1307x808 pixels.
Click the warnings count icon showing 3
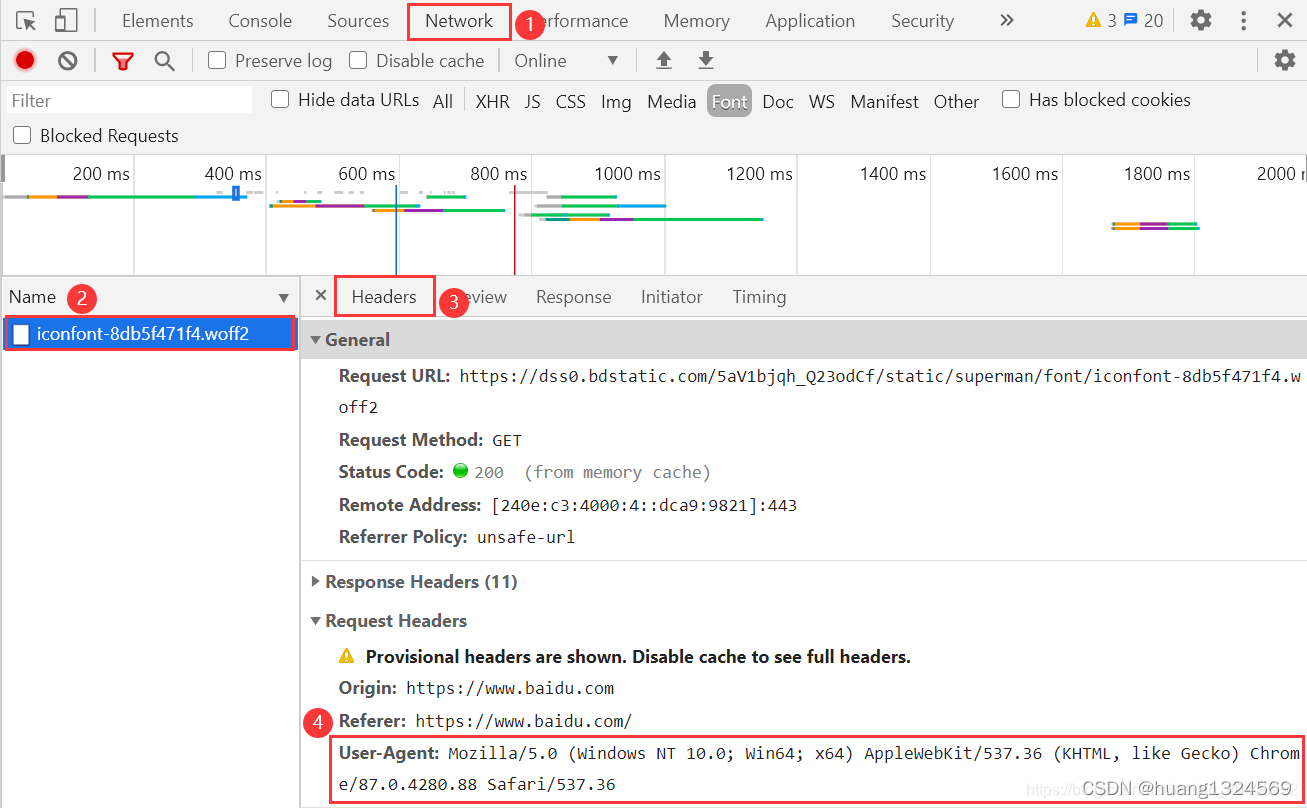1101,20
